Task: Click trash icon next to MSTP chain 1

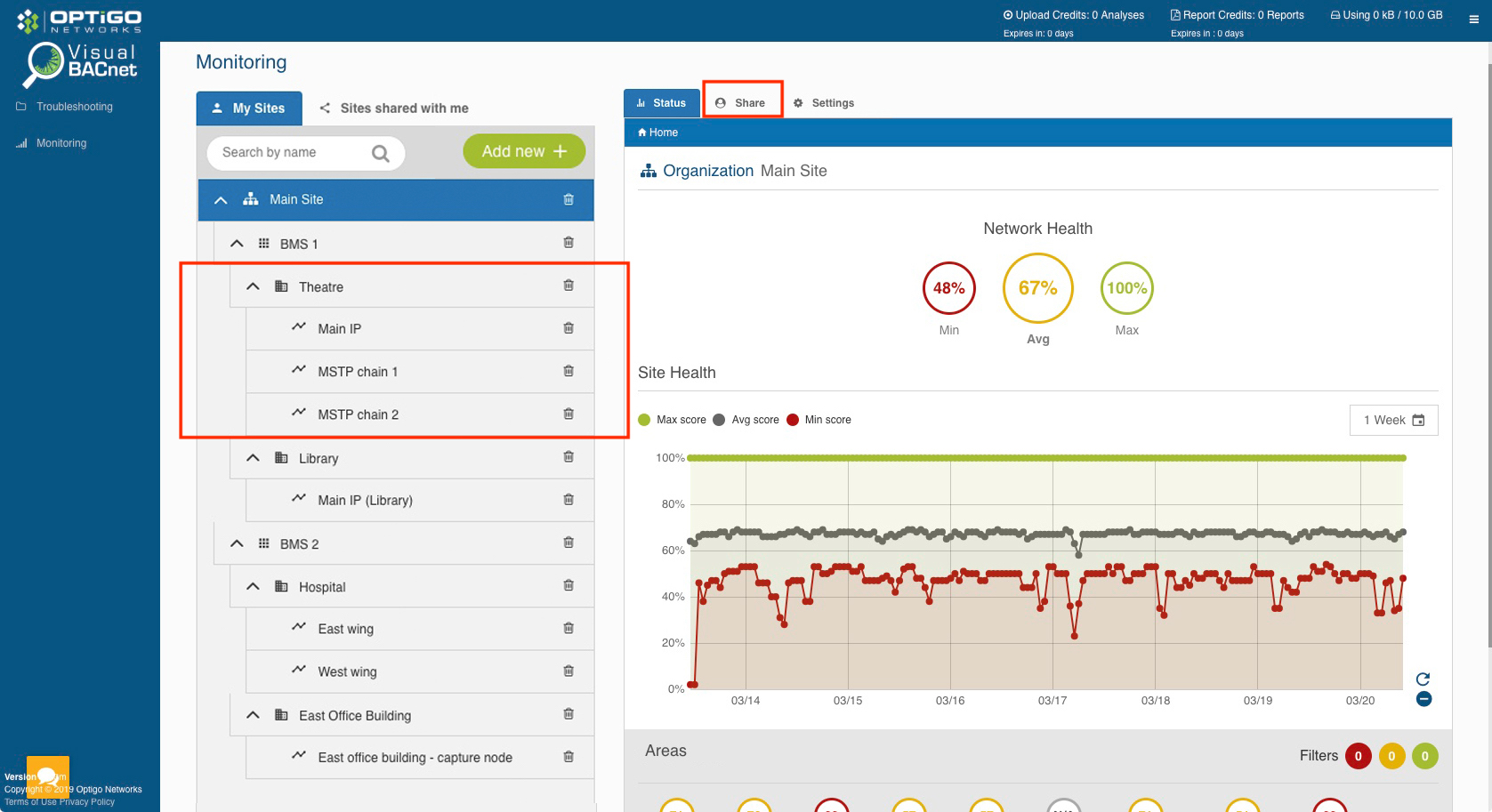Action: pos(569,371)
